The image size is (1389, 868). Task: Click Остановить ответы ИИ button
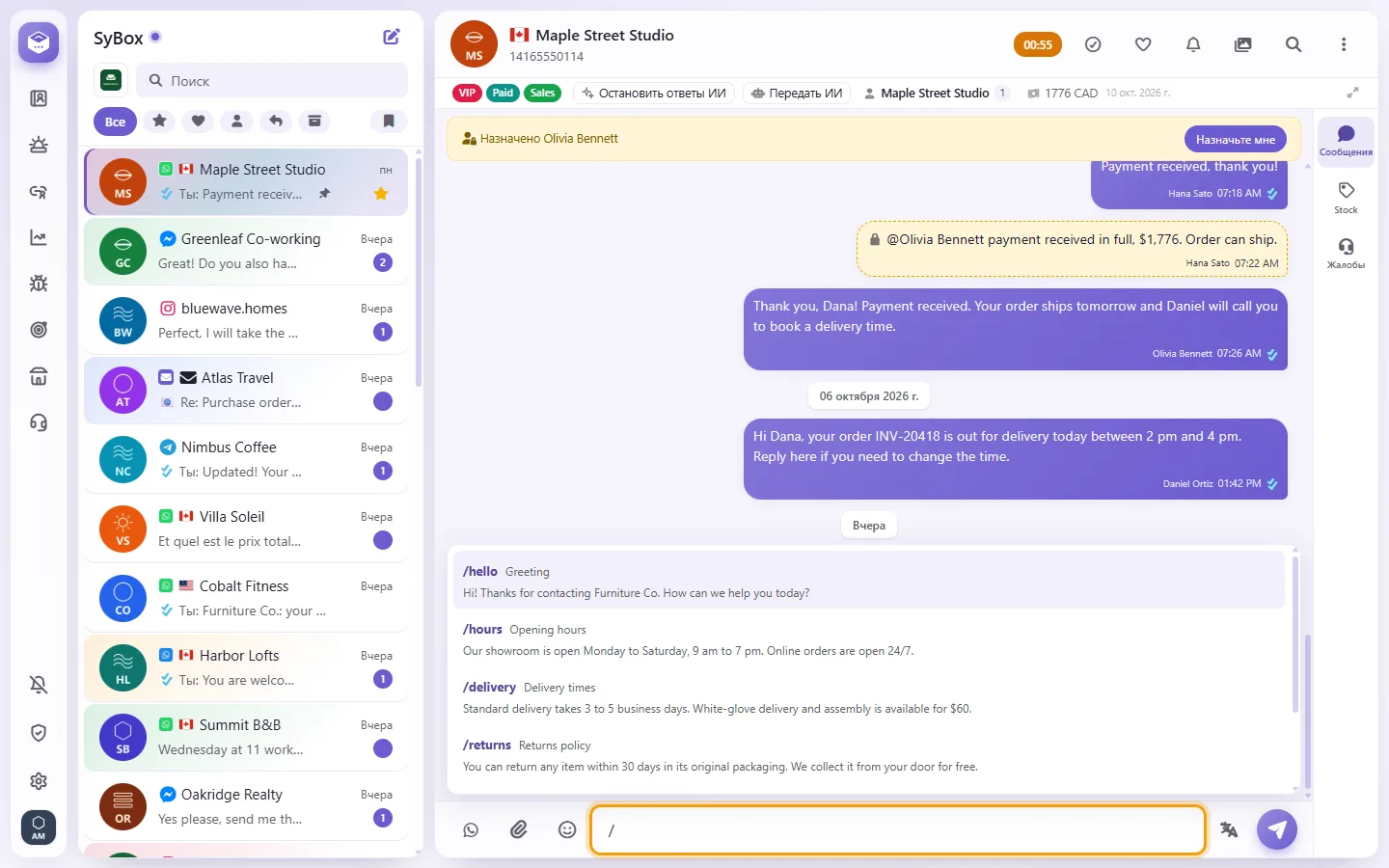pyautogui.click(x=654, y=94)
